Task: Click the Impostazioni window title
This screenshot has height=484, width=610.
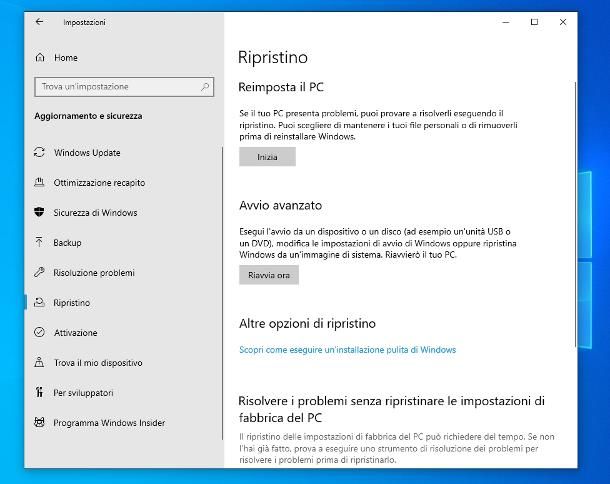Action: (84, 22)
